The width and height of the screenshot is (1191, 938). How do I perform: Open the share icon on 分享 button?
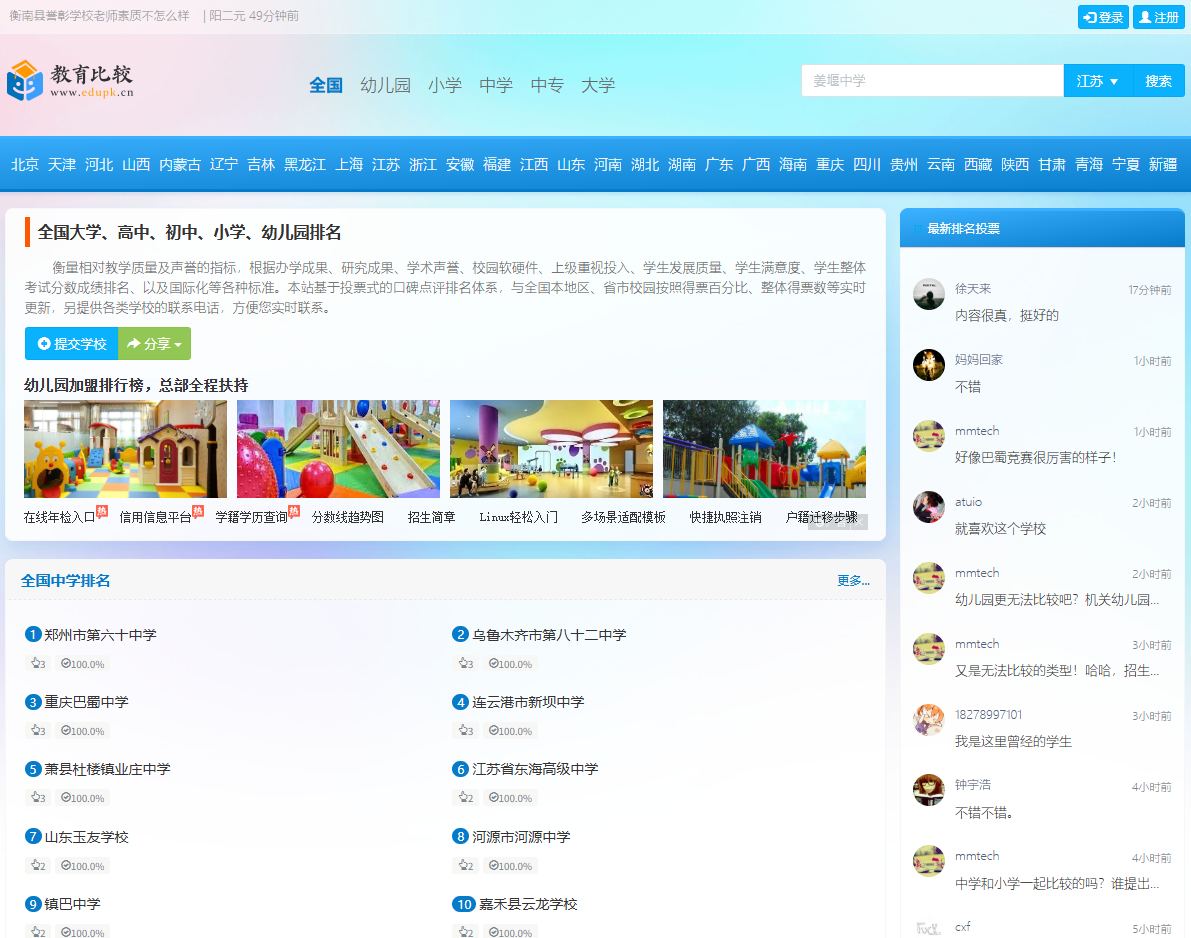tap(135, 343)
